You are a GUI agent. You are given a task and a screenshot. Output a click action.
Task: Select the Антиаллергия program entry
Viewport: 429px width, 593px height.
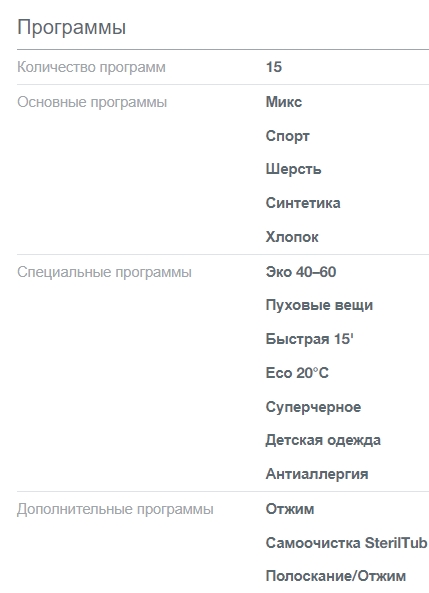(x=317, y=474)
